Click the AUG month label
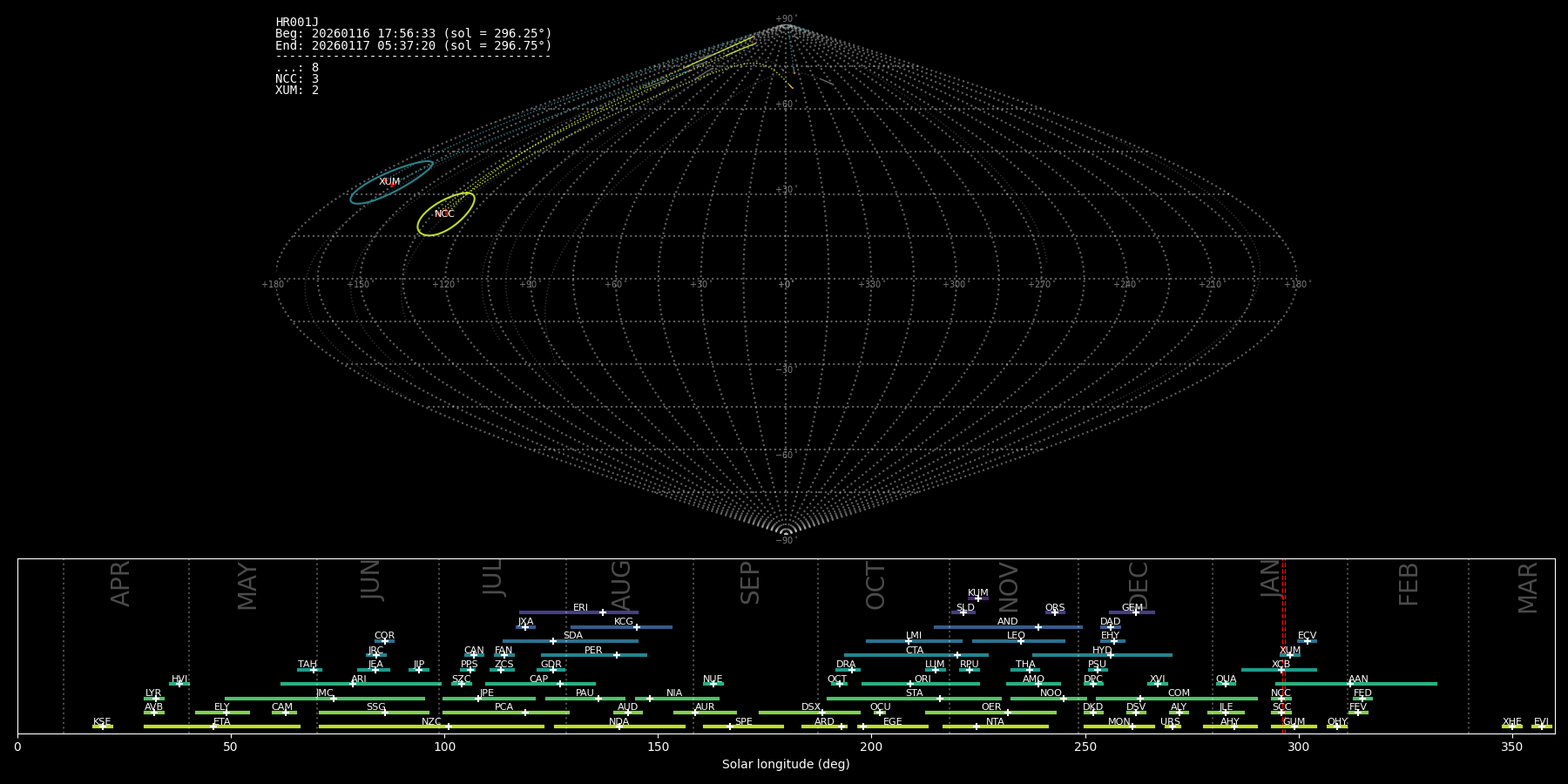Image resolution: width=1568 pixels, height=784 pixels. (x=621, y=585)
